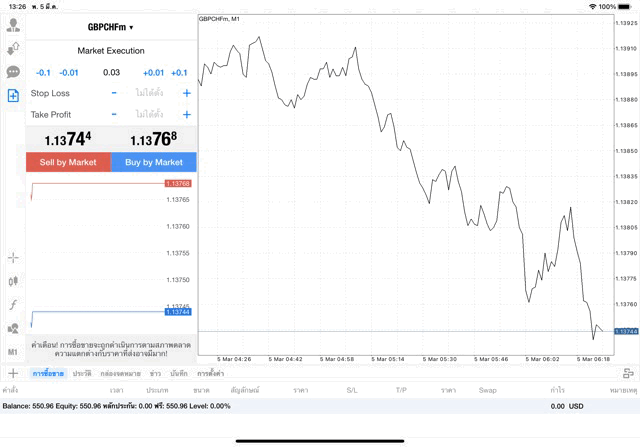Open the trade arrows icon in sidebar
This screenshot has width=640, height=447.
pos(13,47)
